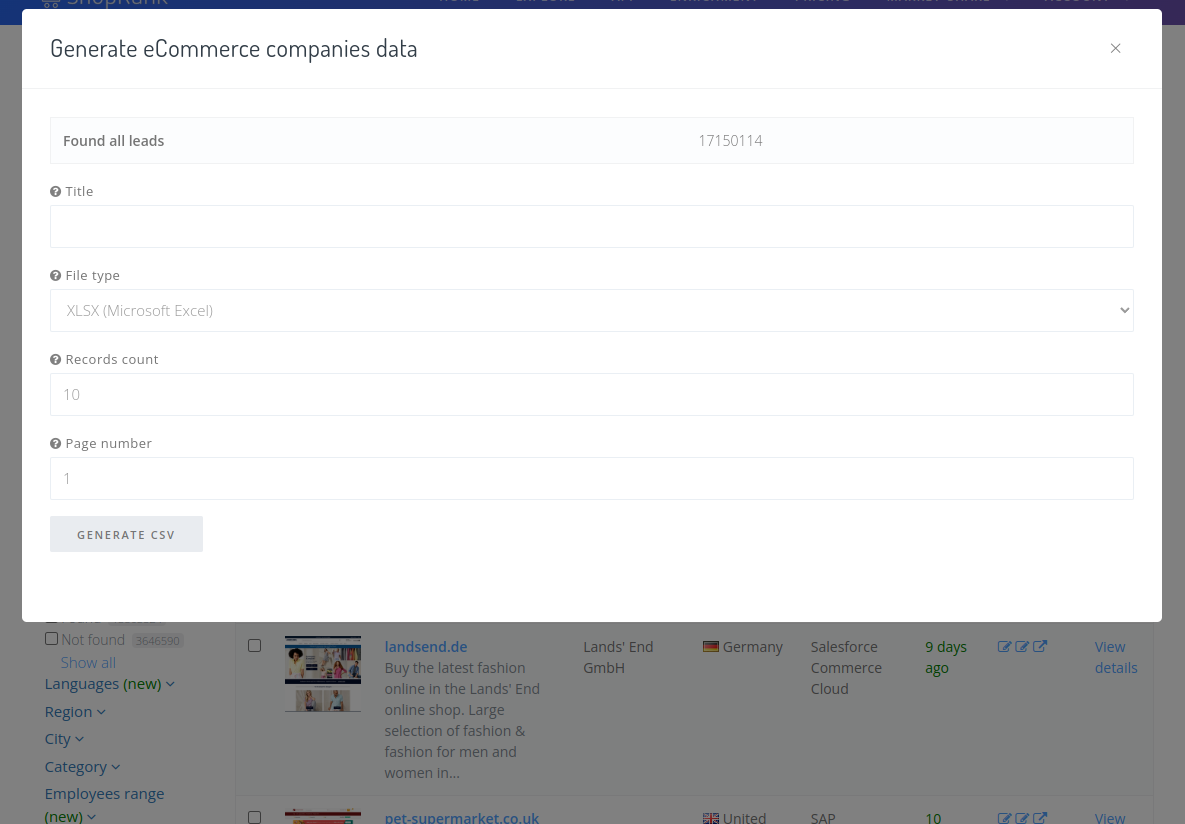Image resolution: width=1185 pixels, height=824 pixels.
Task: Click the help icon beside Records count
Action: [56, 360]
